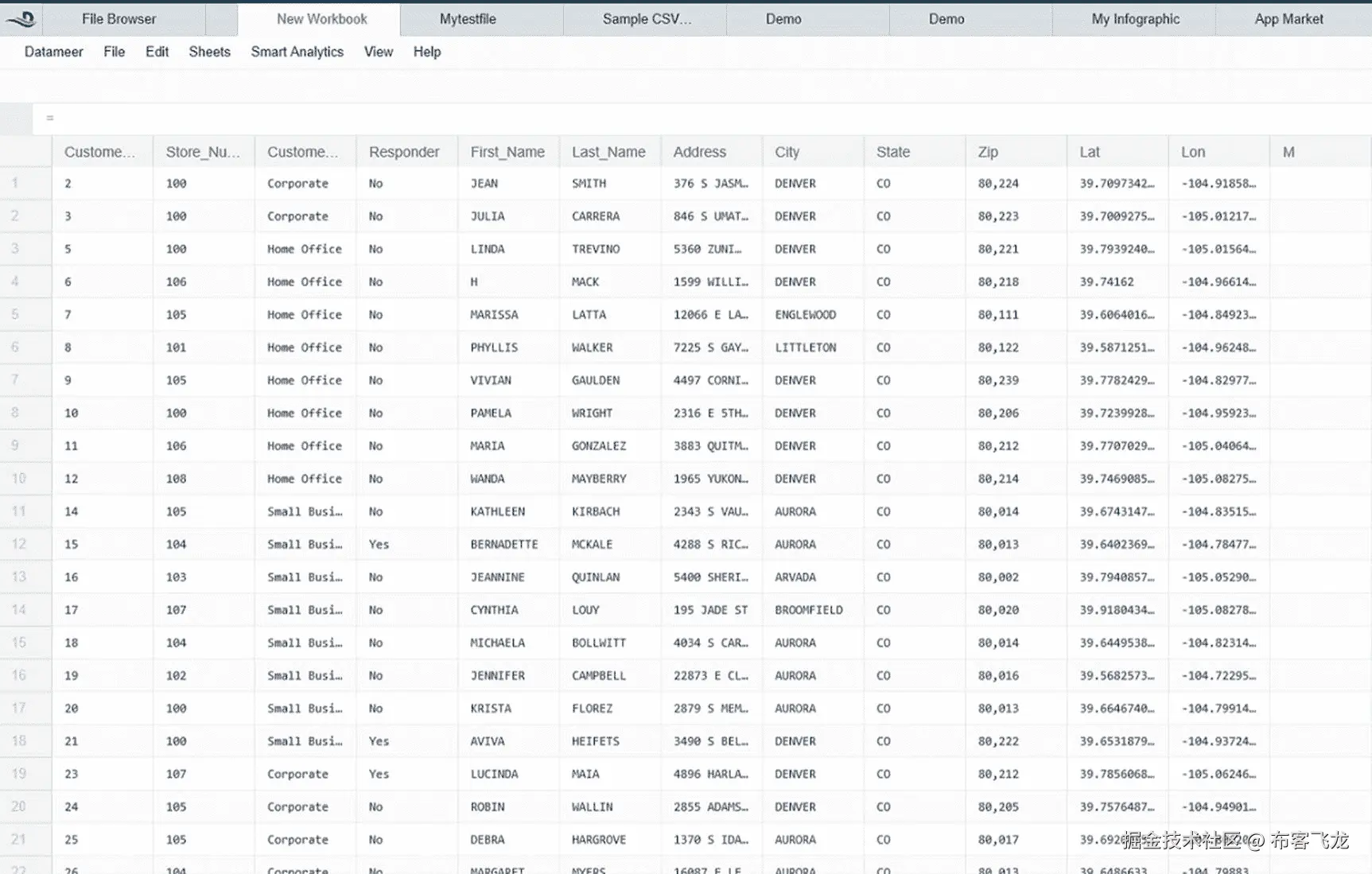This screenshot has width=1372, height=874.
Task: Click the PAMELA first name cell
Action: pyautogui.click(x=508, y=414)
